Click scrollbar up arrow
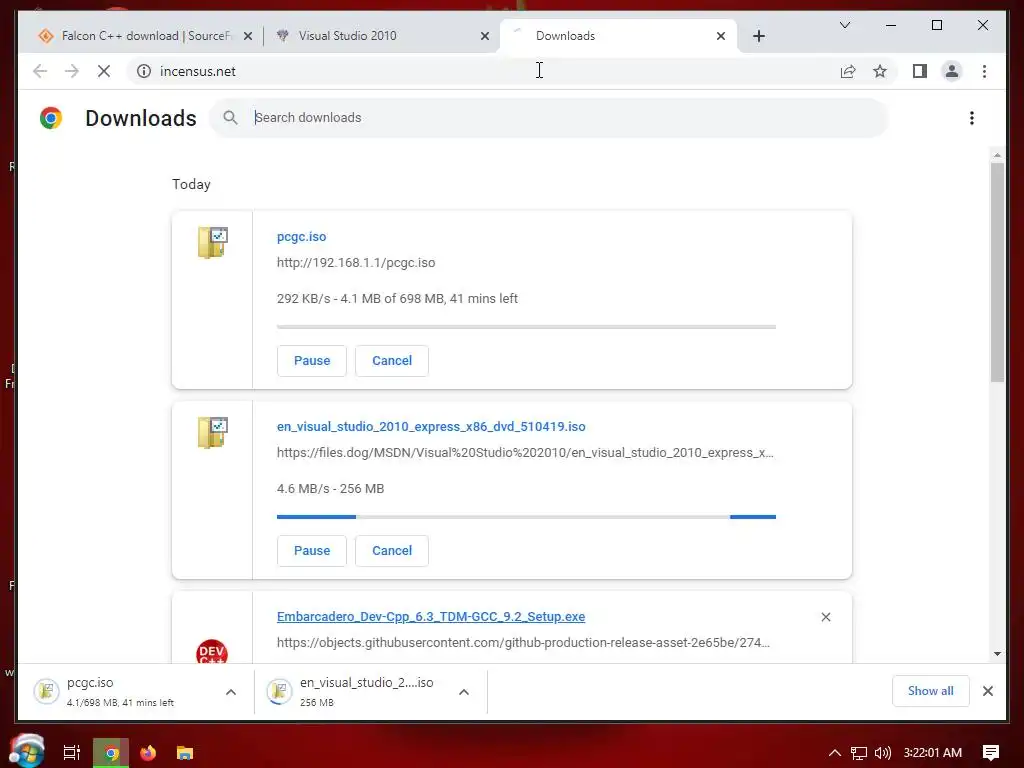Image resolution: width=1024 pixels, height=768 pixels. [997, 155]
